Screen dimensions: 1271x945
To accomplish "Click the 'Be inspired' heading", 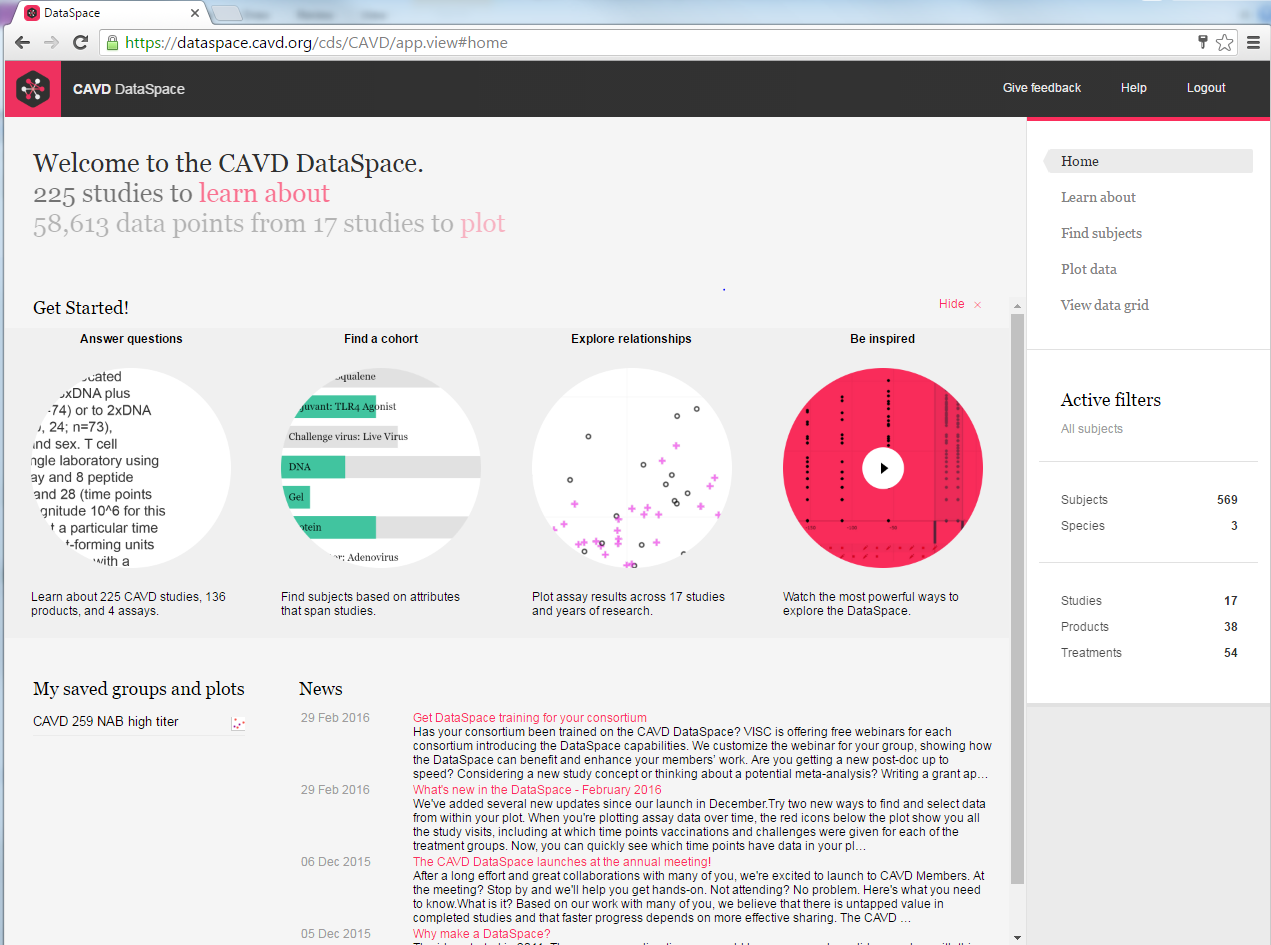I will click(x=882, y=339).
